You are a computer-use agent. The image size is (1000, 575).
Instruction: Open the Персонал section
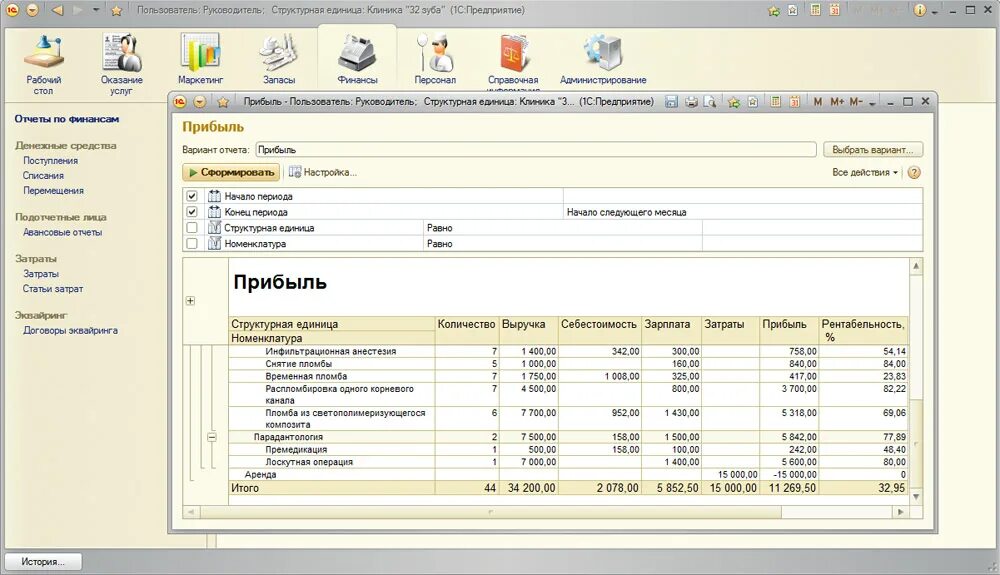click(x=435, y=59)
